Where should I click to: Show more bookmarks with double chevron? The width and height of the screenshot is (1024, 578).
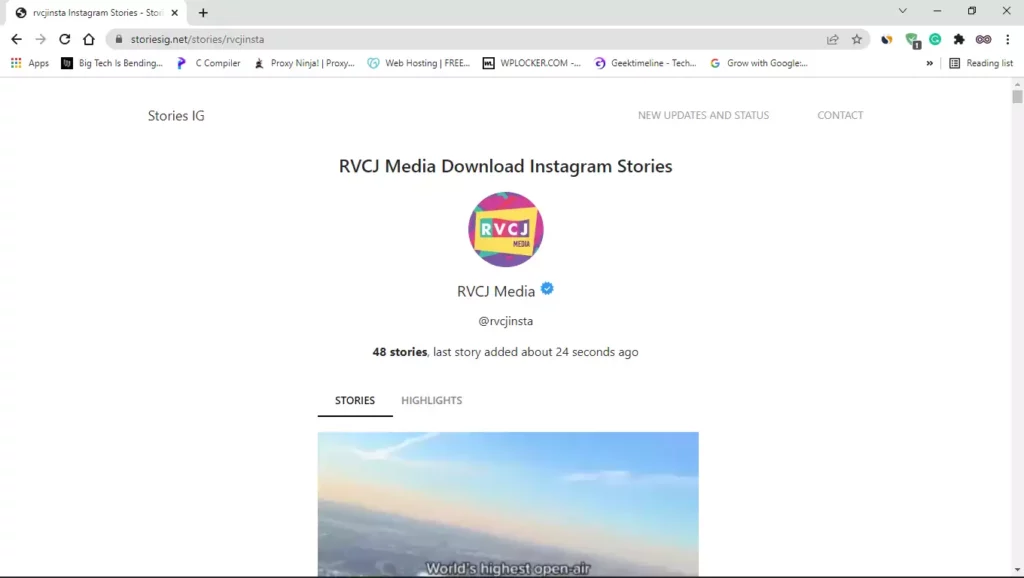(x=929, y=63)
